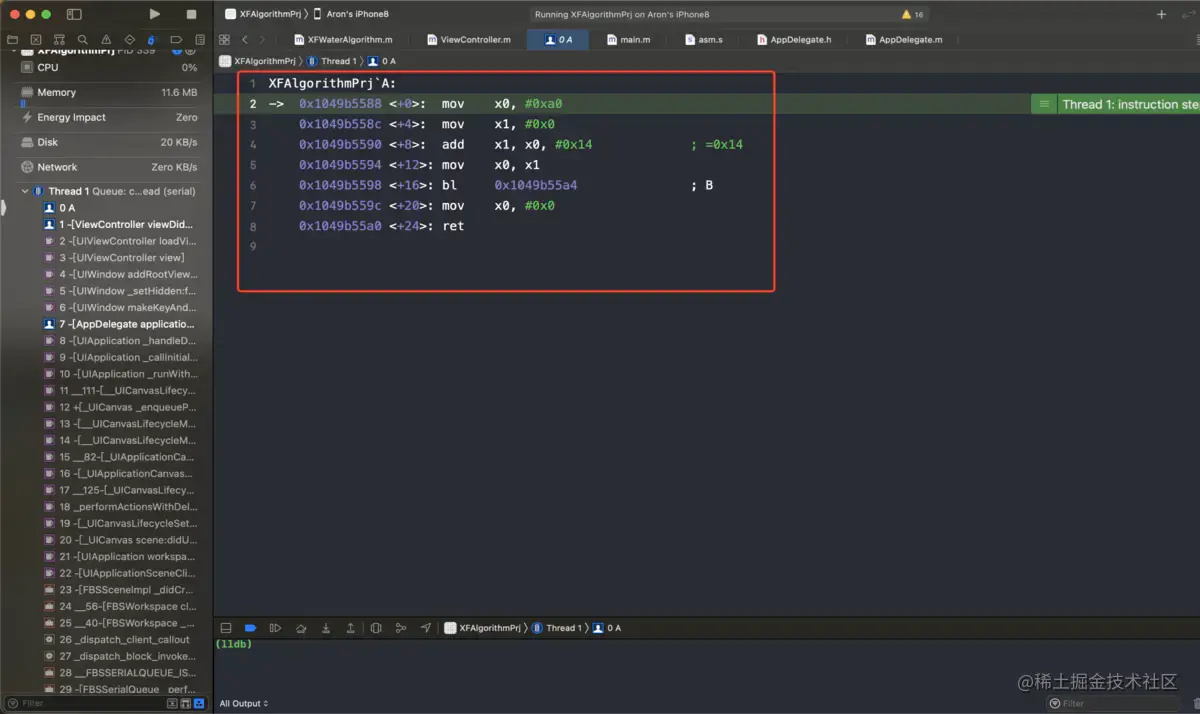
Task: Open the Issue navigator warning icon
Action: [105, 40]
